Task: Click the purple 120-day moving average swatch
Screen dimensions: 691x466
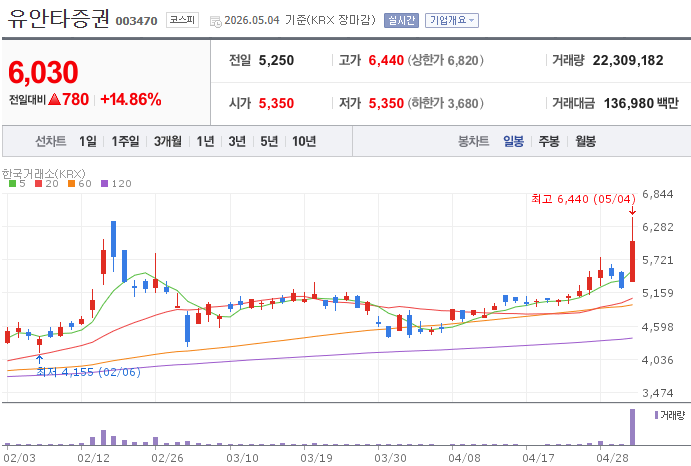Action: pyautogui.click(x=104, y=183)
